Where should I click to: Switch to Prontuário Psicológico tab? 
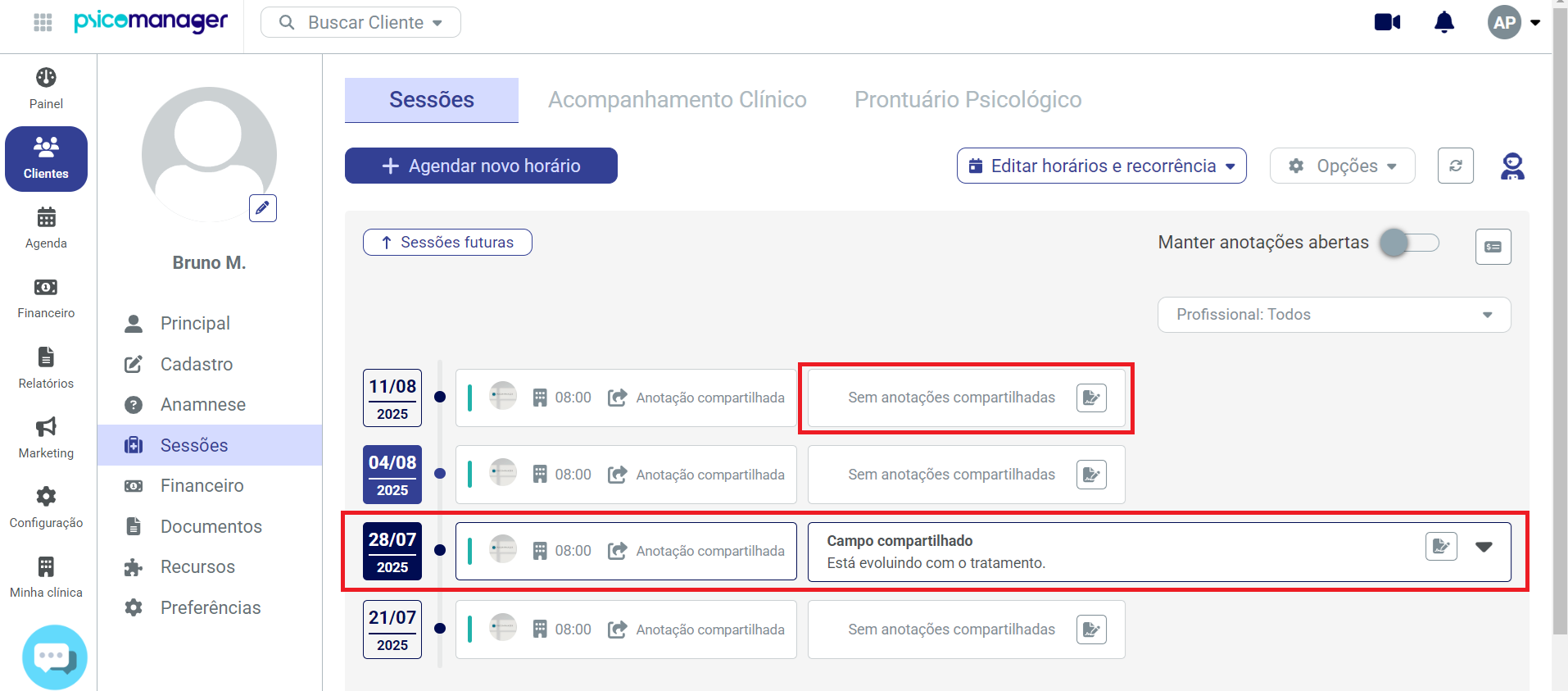click(x=968, y=100)
